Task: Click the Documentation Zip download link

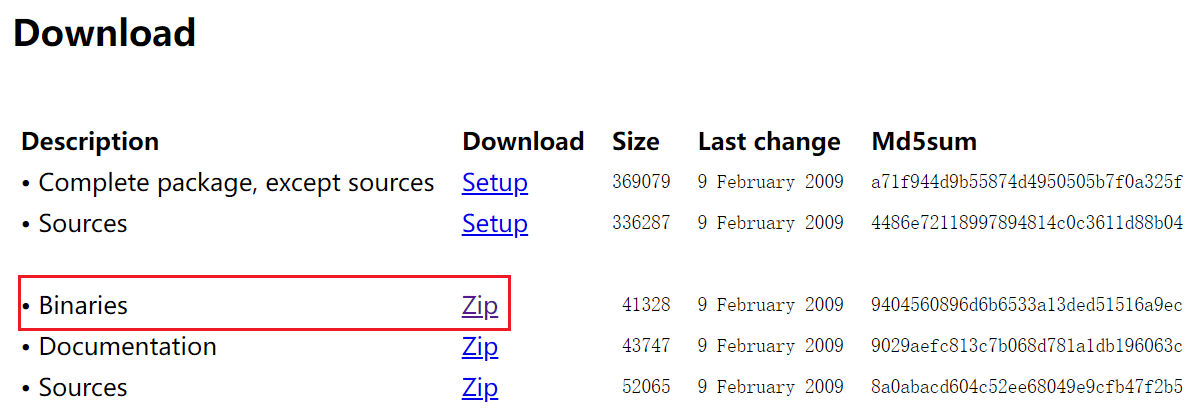Action: click(x=479, y=347)
